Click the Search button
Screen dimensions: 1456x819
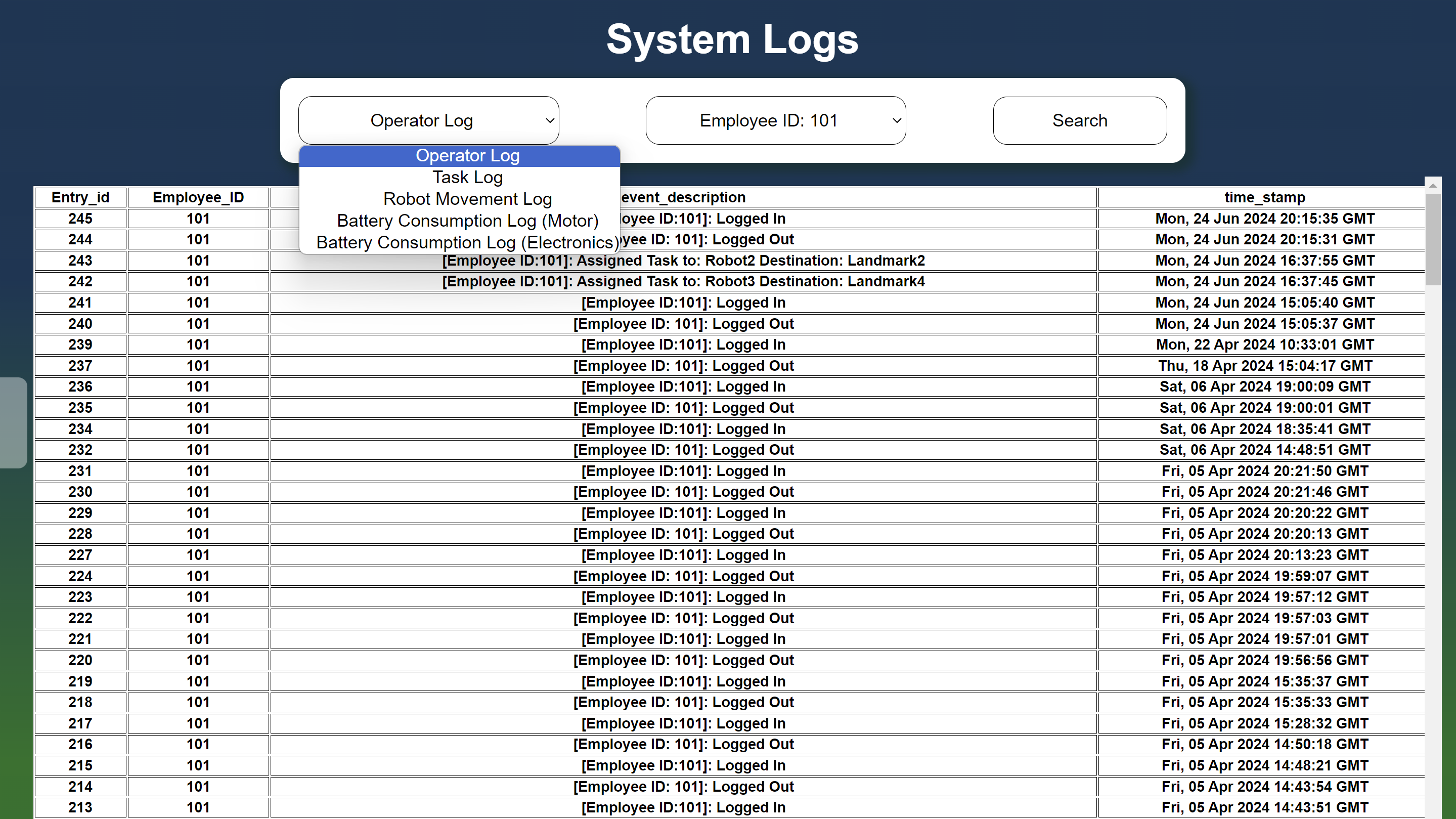(x=1080, y=120)
